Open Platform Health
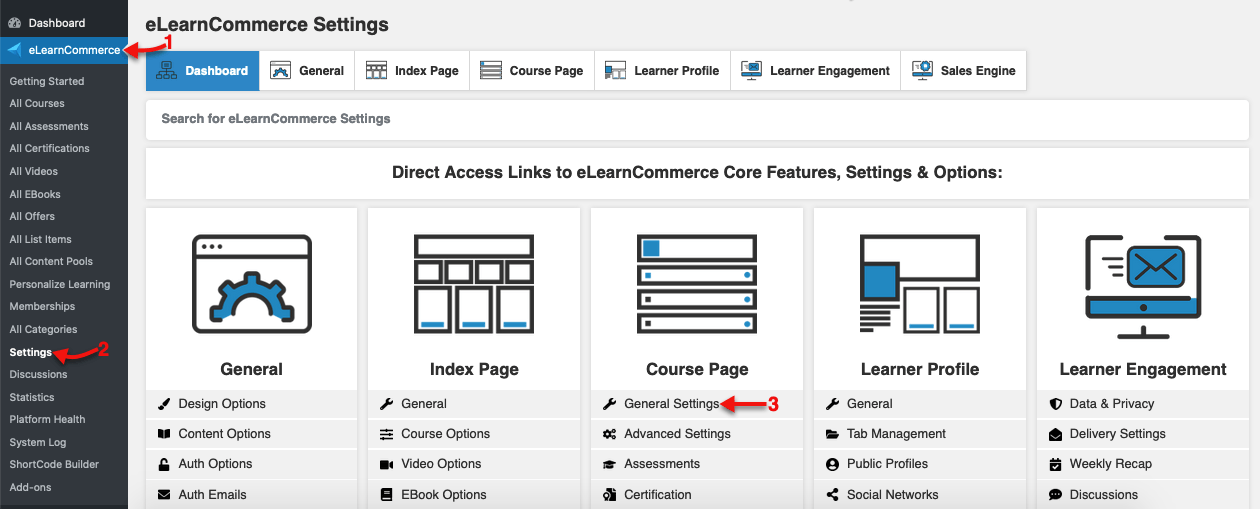The image size is (1260, 509). 47,419
